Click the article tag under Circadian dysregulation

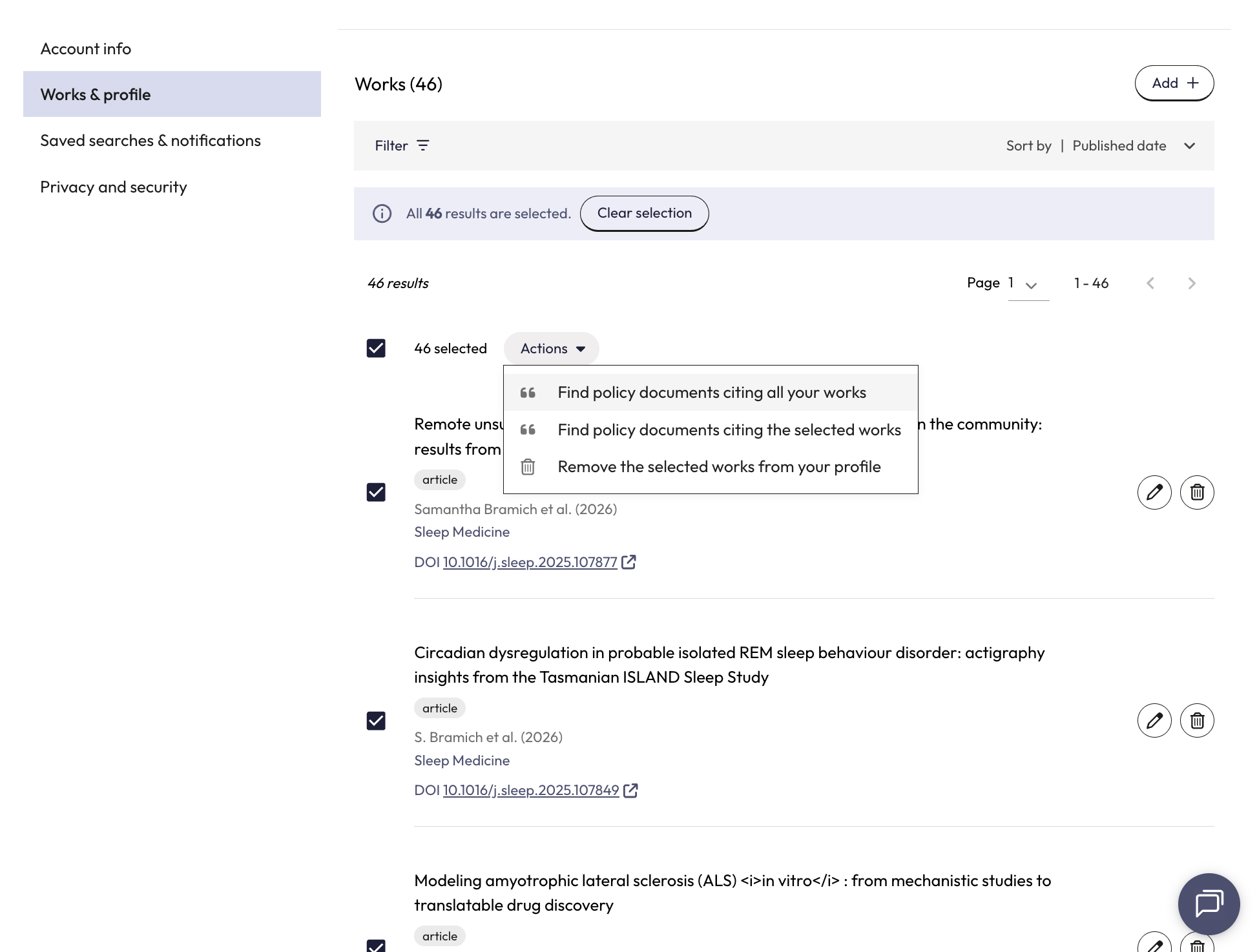[x=440, y=709]
